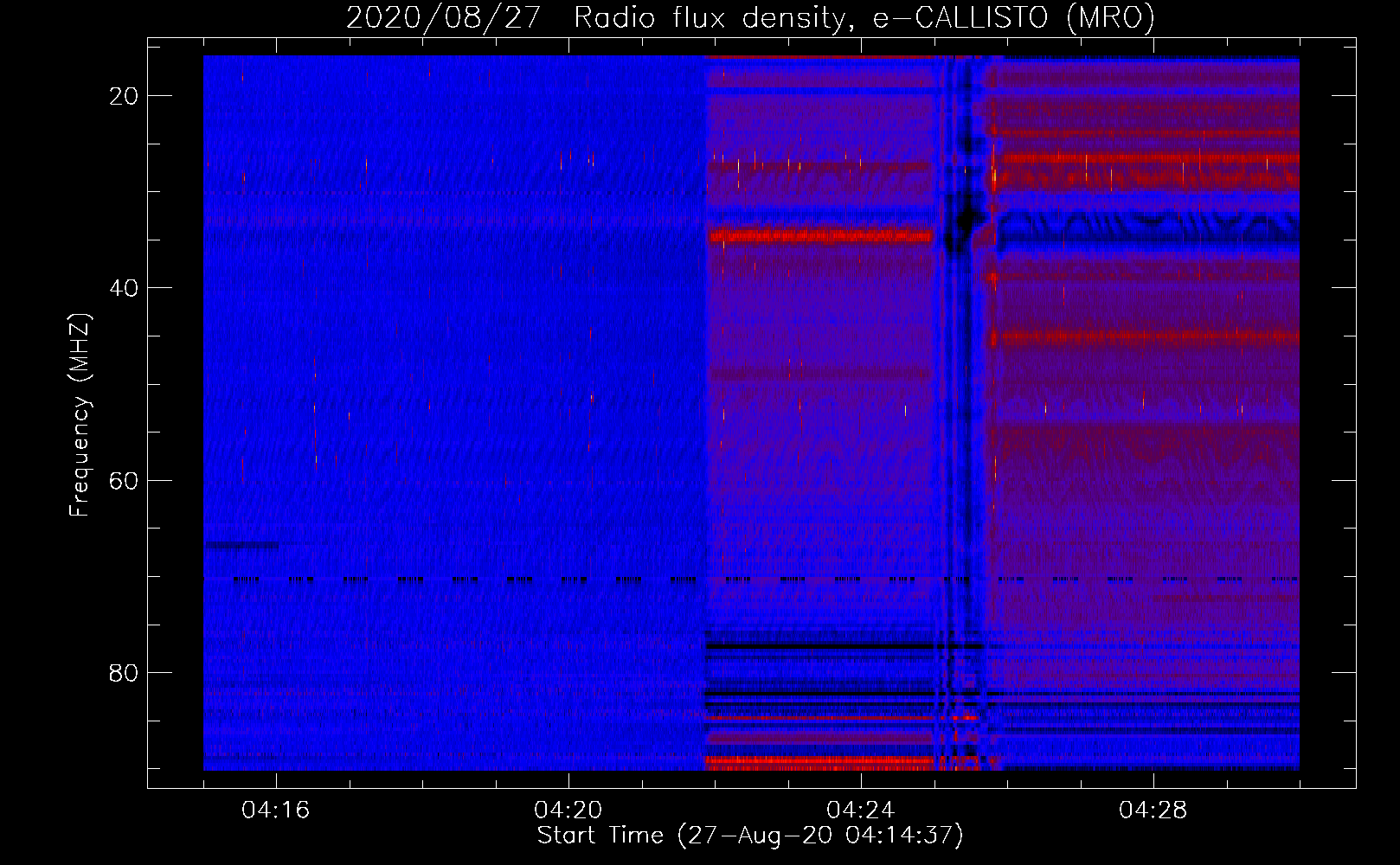1400x865 pixels.
Task: Click the '04:28' time tick label
Action: coord(1153,811)
